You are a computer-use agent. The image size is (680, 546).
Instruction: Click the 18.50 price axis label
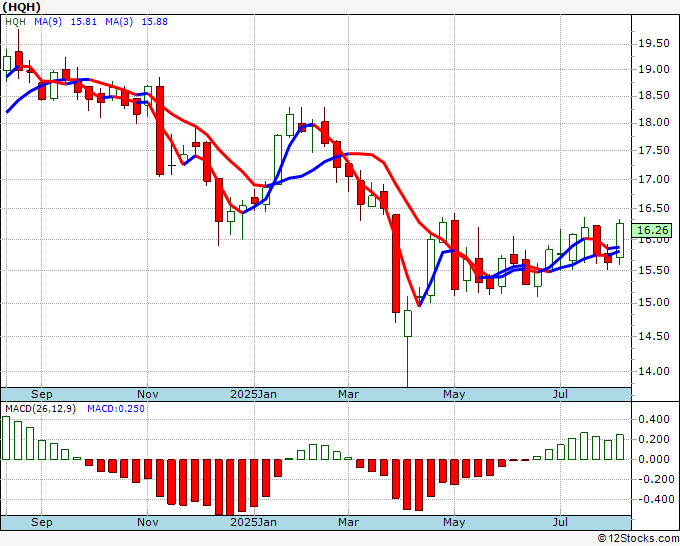(654, 96)
